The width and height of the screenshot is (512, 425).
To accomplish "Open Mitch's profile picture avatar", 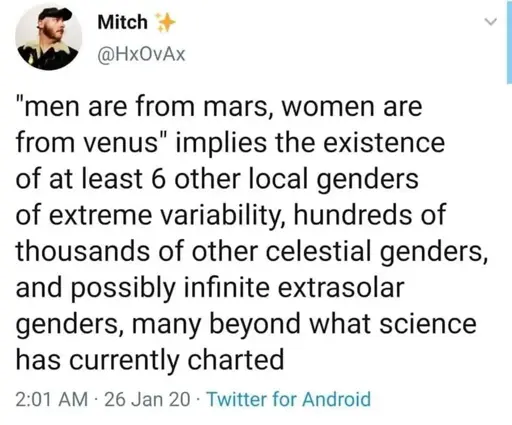I will tap(49, 37).
